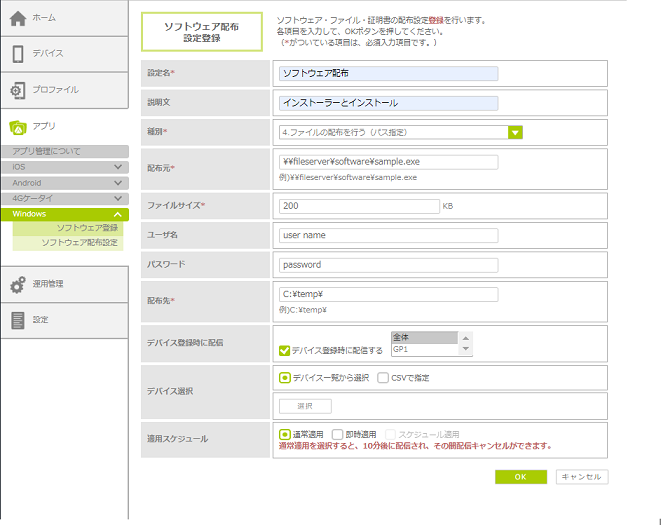Select the 即時適用 schedule option
Image resolution: width=661 pixels, height=525 pixels.
click(x=337, y=435)
